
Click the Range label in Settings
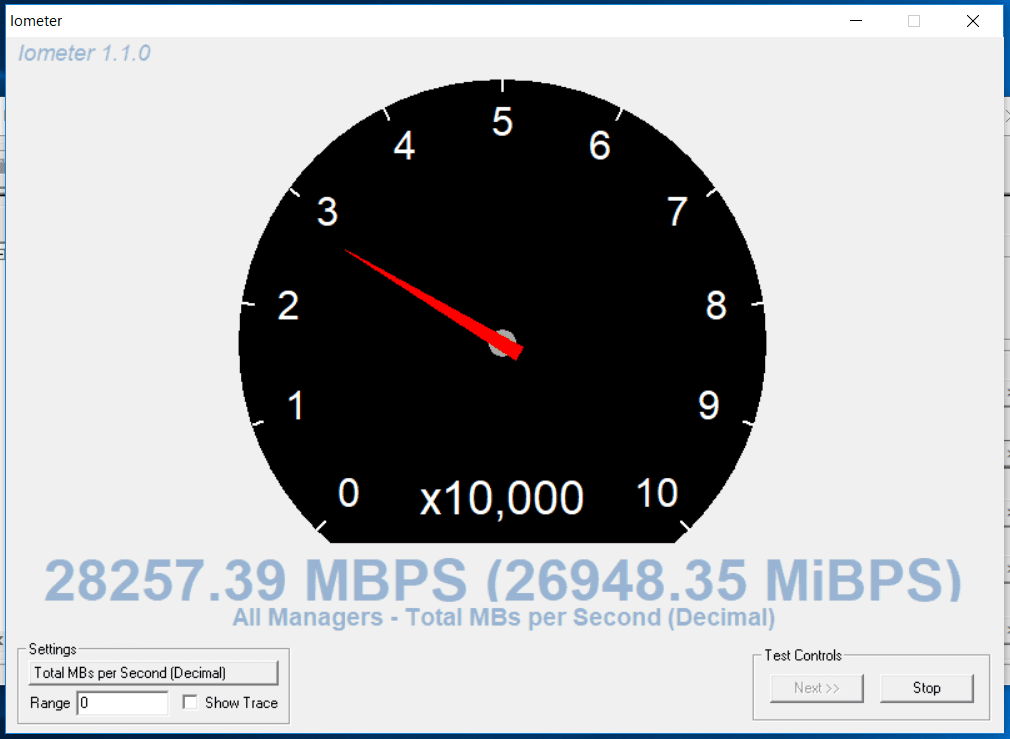(50, 703)
